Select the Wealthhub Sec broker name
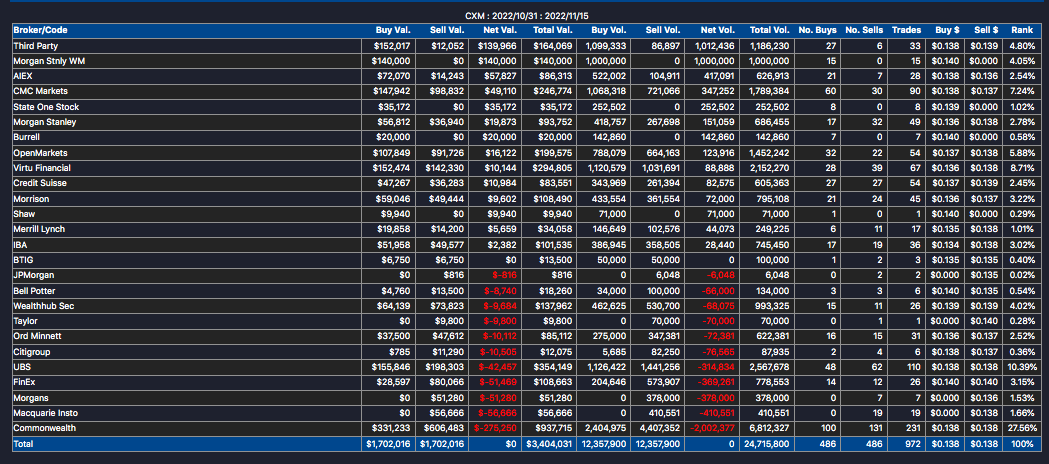This screenshot has height=464, width=1049. (44, 306)
